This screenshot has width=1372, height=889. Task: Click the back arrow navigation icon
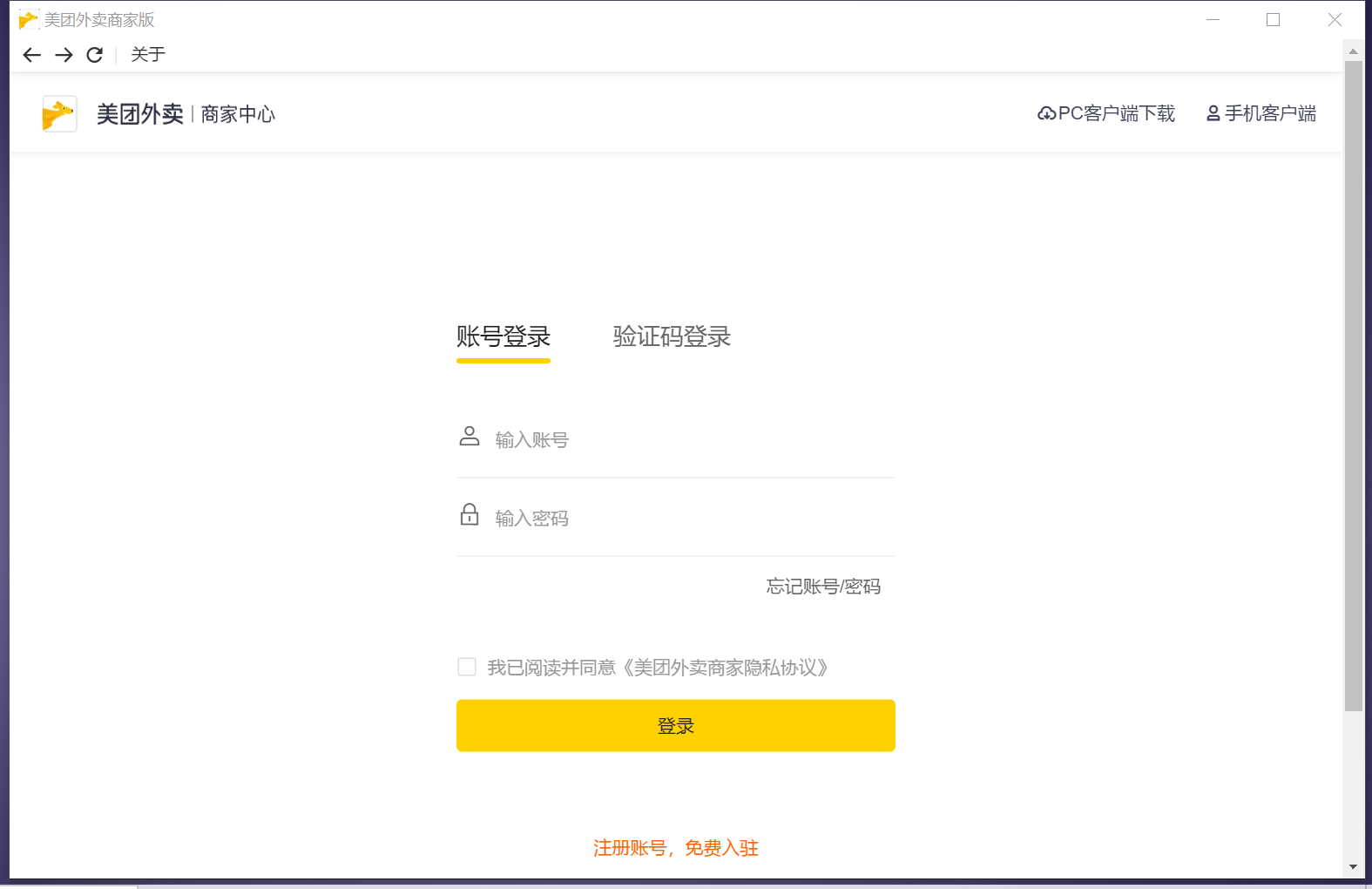click(32, 55)
